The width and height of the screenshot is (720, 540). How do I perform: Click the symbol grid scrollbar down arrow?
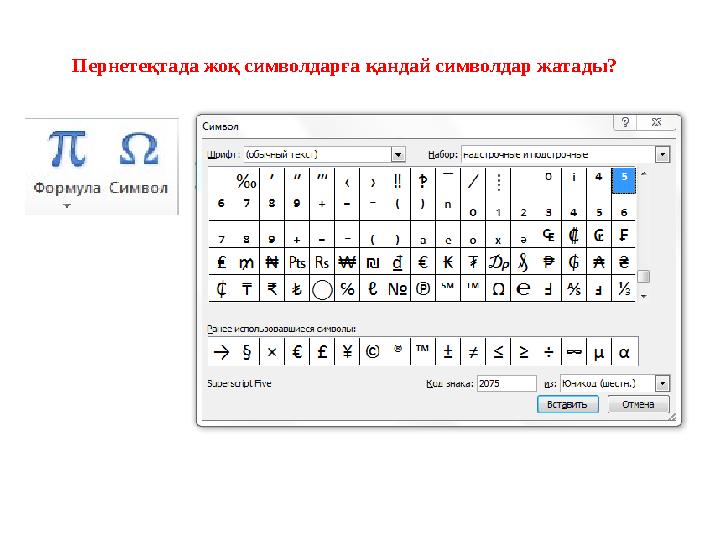point(644,297)
